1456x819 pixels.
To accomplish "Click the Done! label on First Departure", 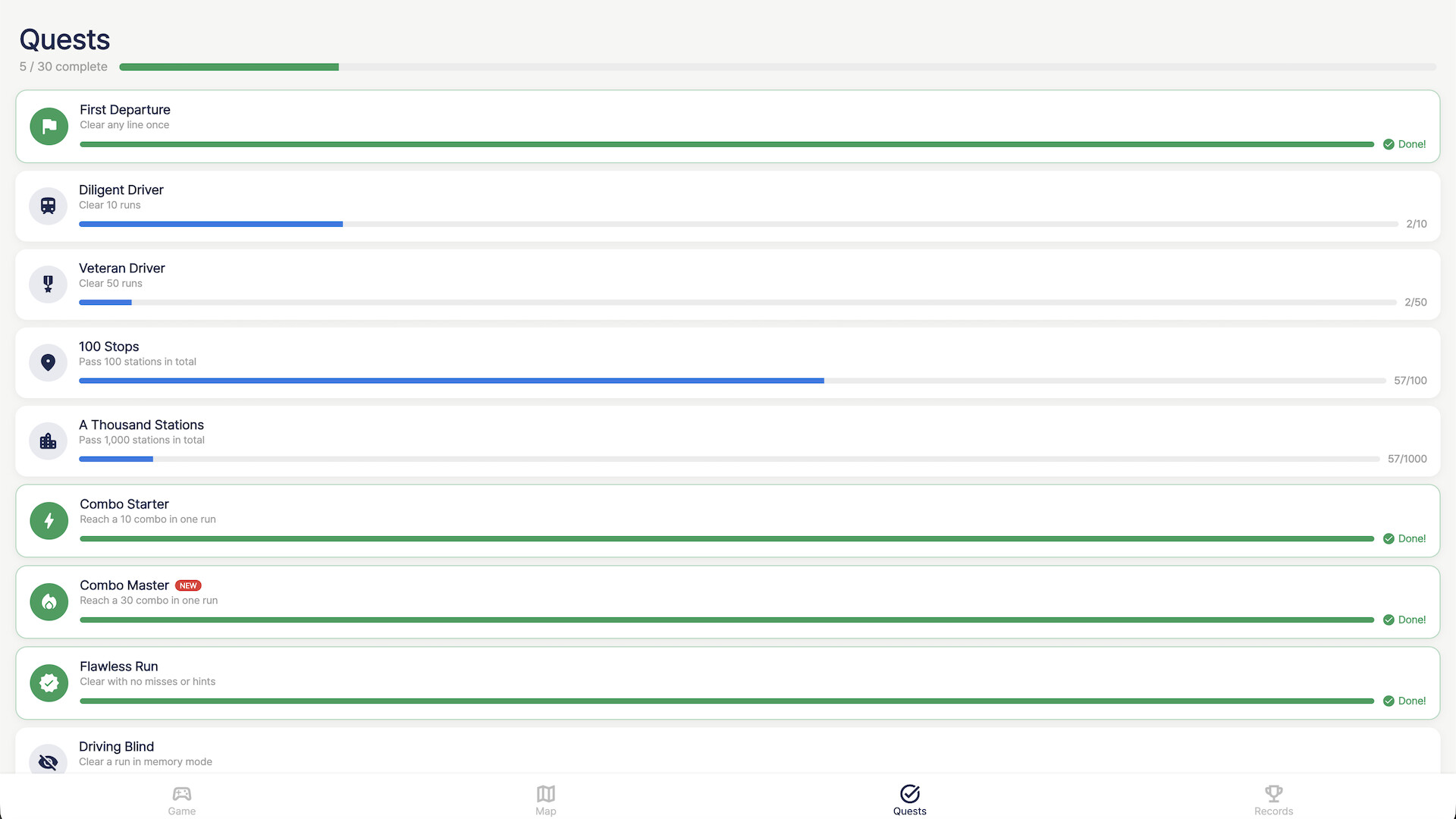I will pyautogui.click(x=1412, y=144).
